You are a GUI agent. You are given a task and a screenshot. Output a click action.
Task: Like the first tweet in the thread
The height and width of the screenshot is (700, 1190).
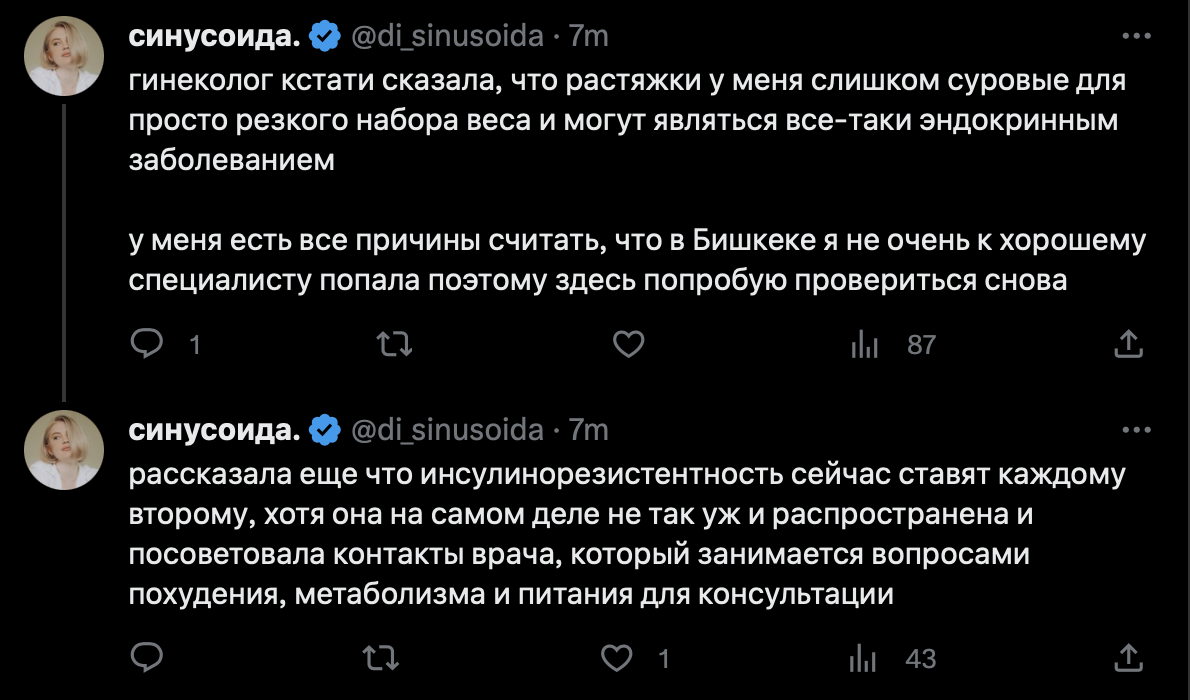[x=627, y=345]
